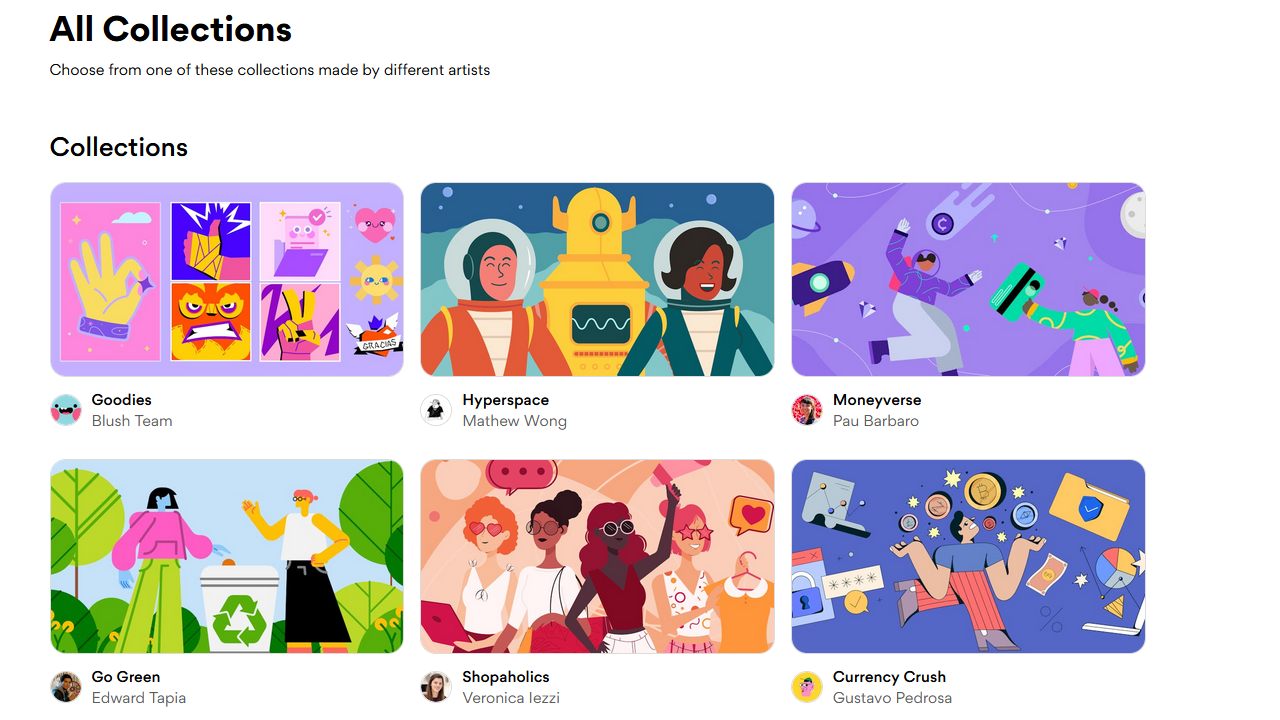Click the Shopaholics collection title
This screenshot has height=720, width=1280.
pos(506,677)
